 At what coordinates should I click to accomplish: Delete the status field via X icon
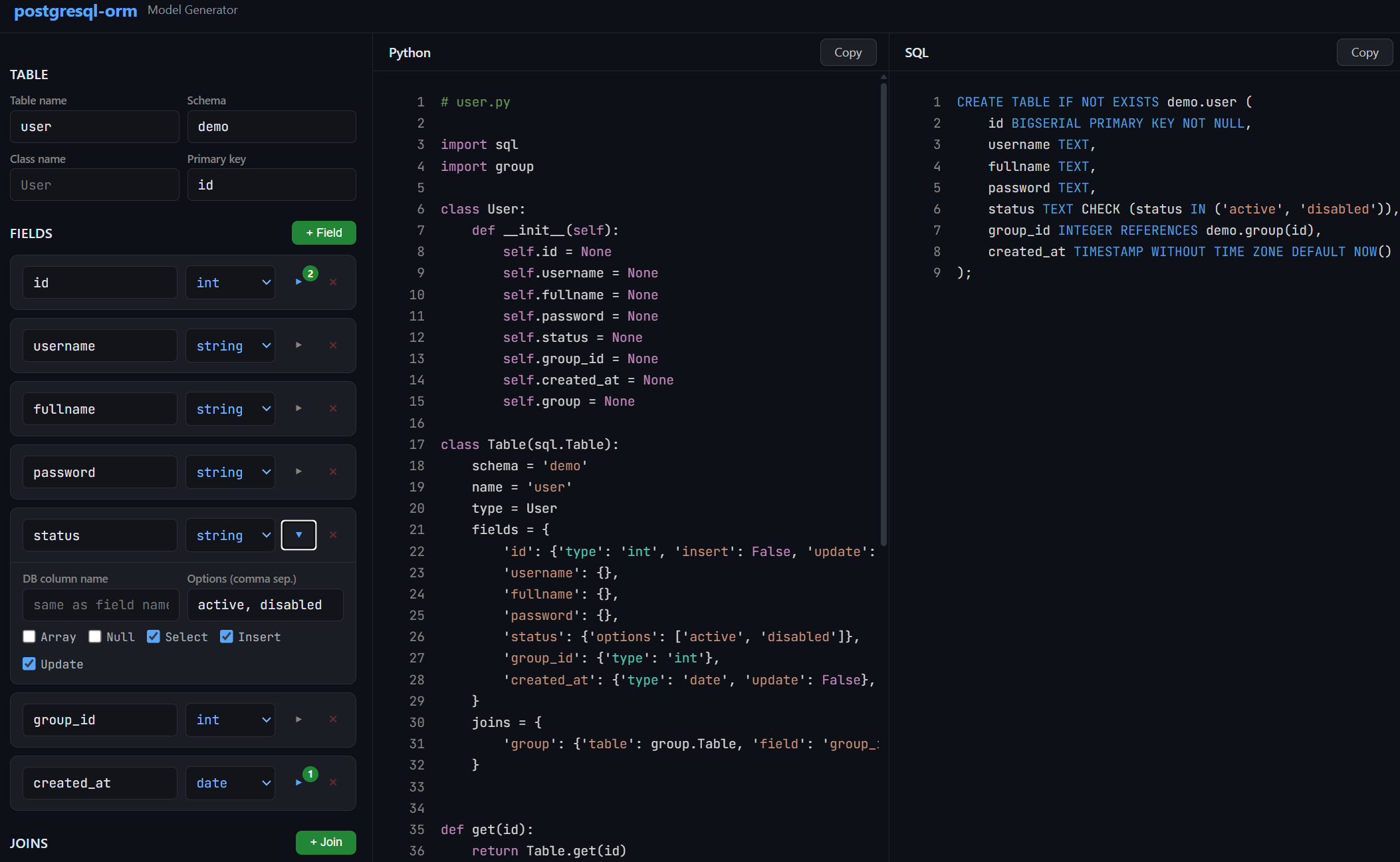click(x=333, y=535)
